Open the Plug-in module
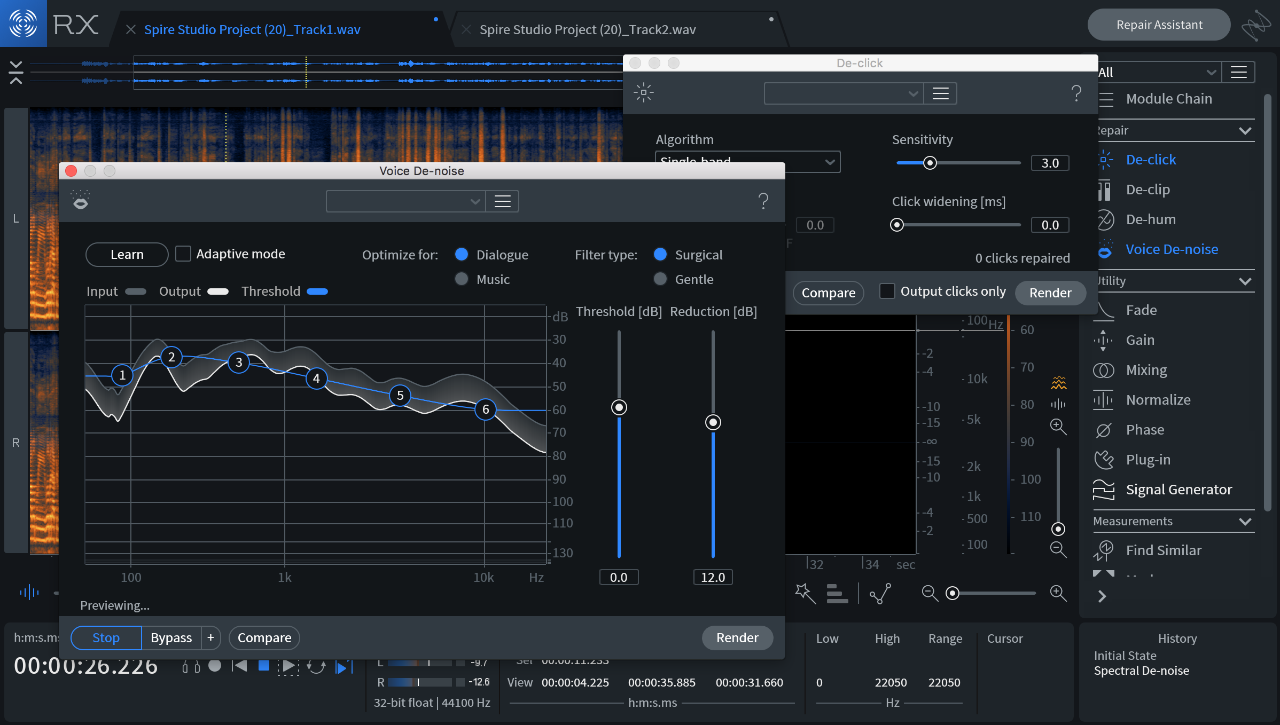Screen dimensions: 1280x725 (x=1148, y=460)
